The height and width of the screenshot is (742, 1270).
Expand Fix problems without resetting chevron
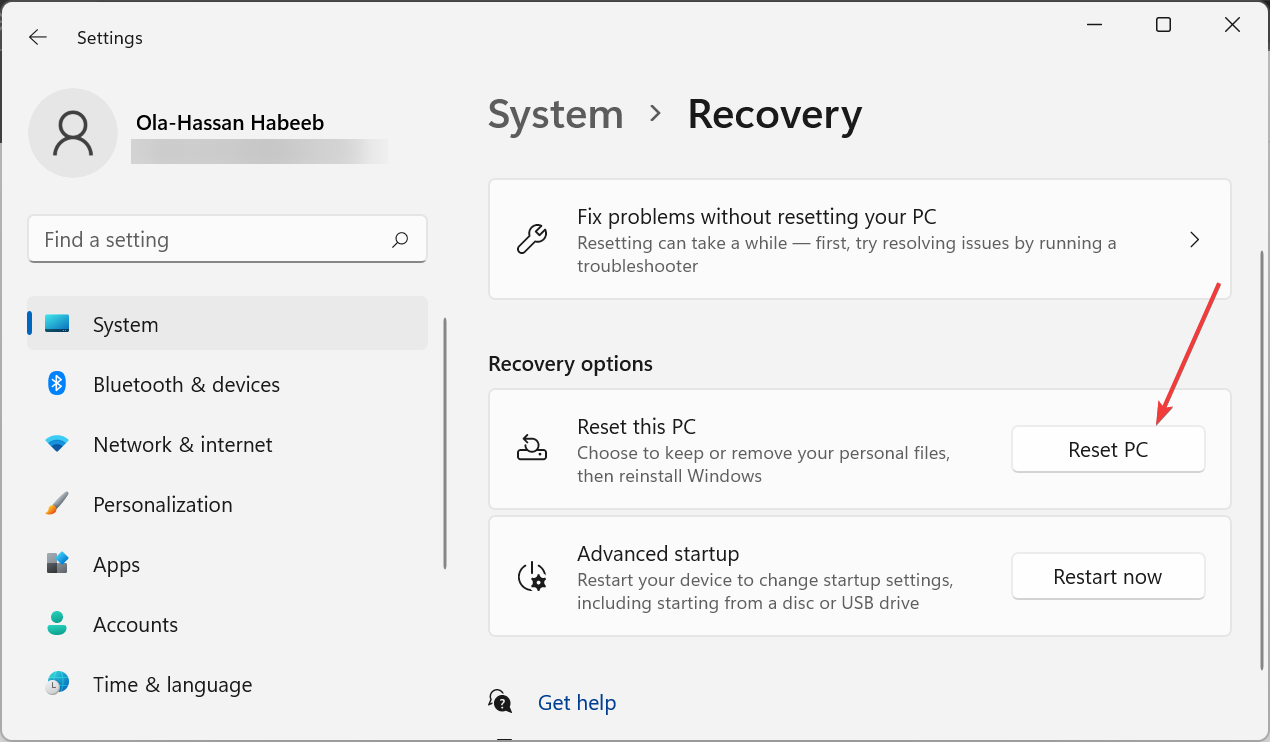pos(1194,240)
